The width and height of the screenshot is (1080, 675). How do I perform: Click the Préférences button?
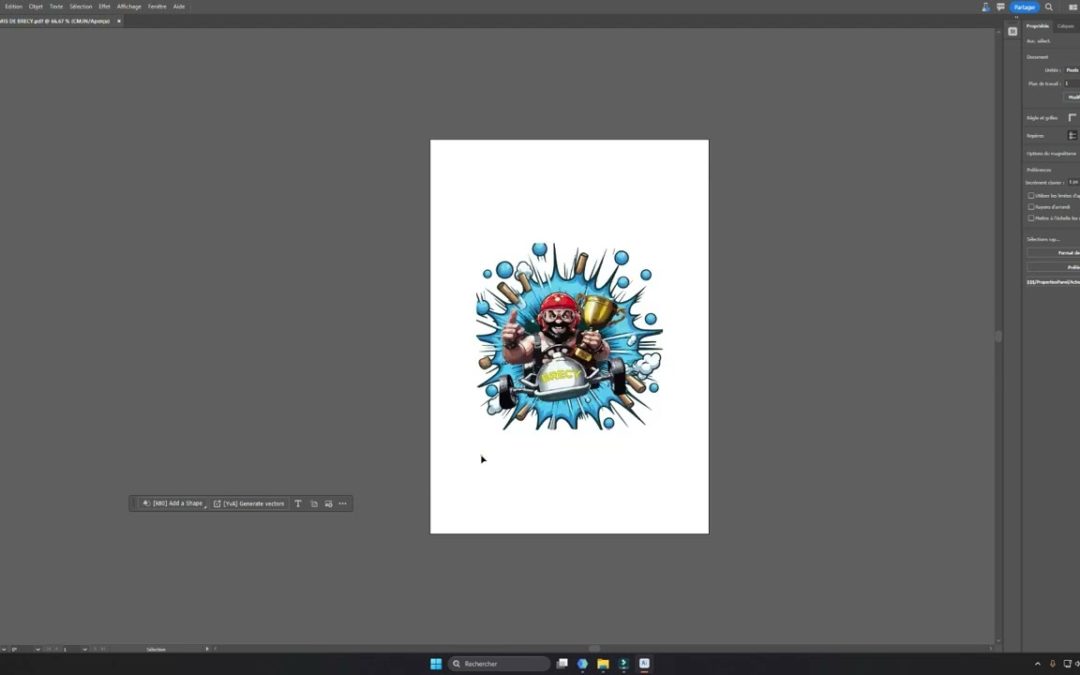1054,267
